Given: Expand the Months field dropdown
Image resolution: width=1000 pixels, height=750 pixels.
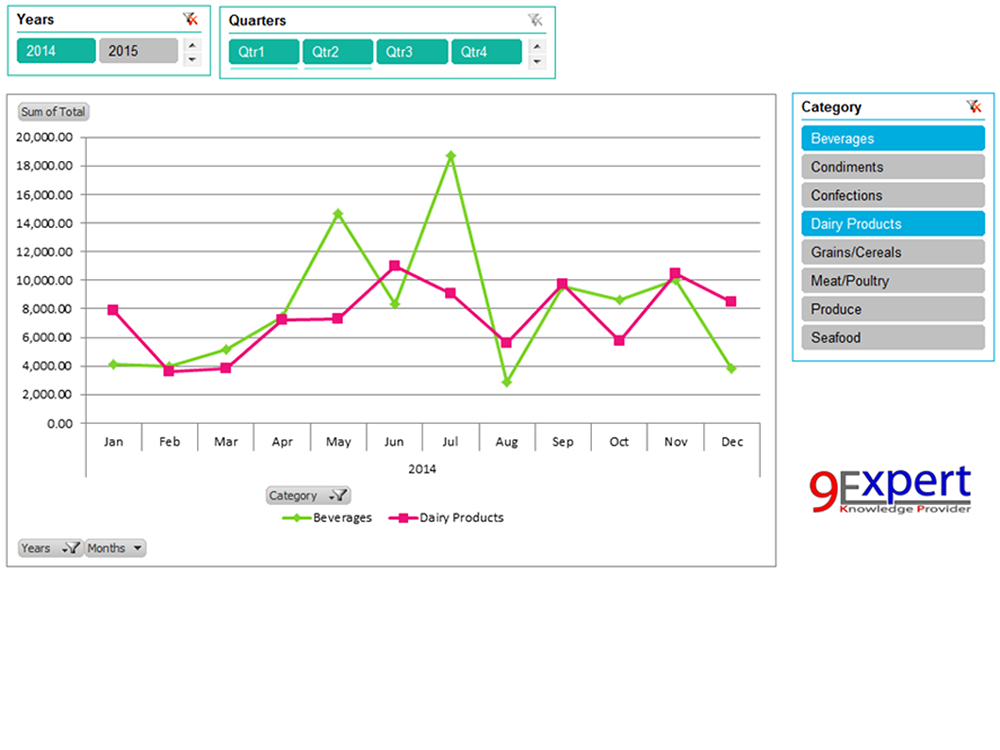Looking at the screenshot, I should tap(136, 548).
